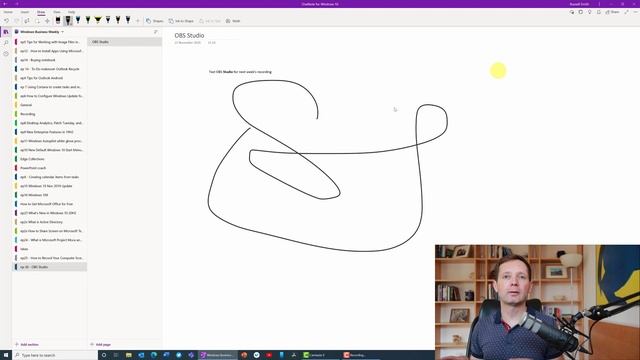The width and height of the screenshot is (640, 360).
Task: Open the Insert tab
Action: (25, 12)
